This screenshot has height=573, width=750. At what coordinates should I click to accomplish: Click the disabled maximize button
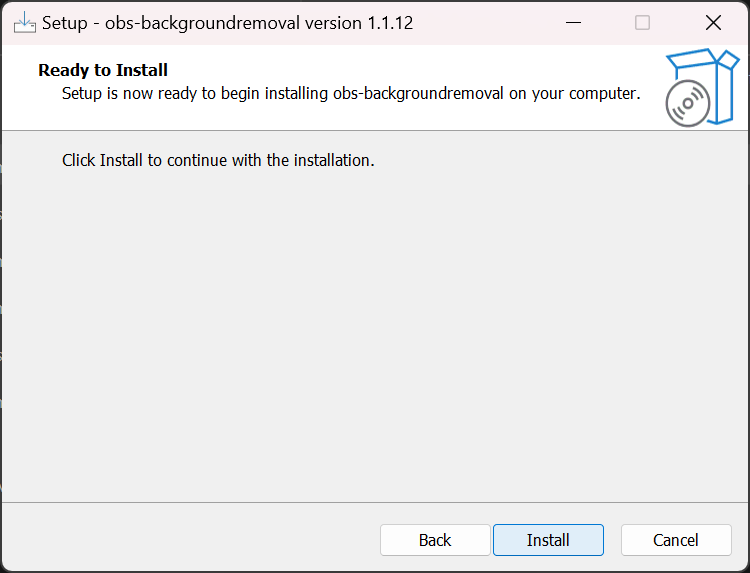[x=642, y=22]
